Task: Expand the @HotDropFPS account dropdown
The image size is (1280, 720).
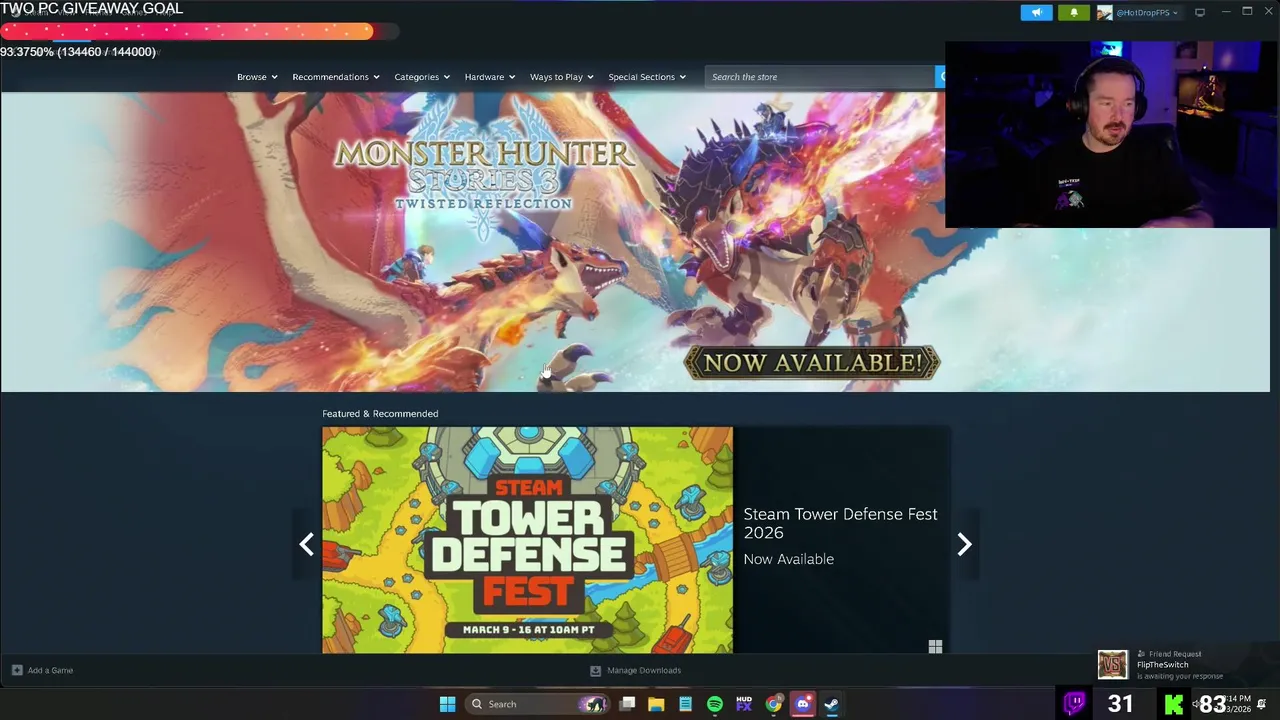Action: point(1146,12)
